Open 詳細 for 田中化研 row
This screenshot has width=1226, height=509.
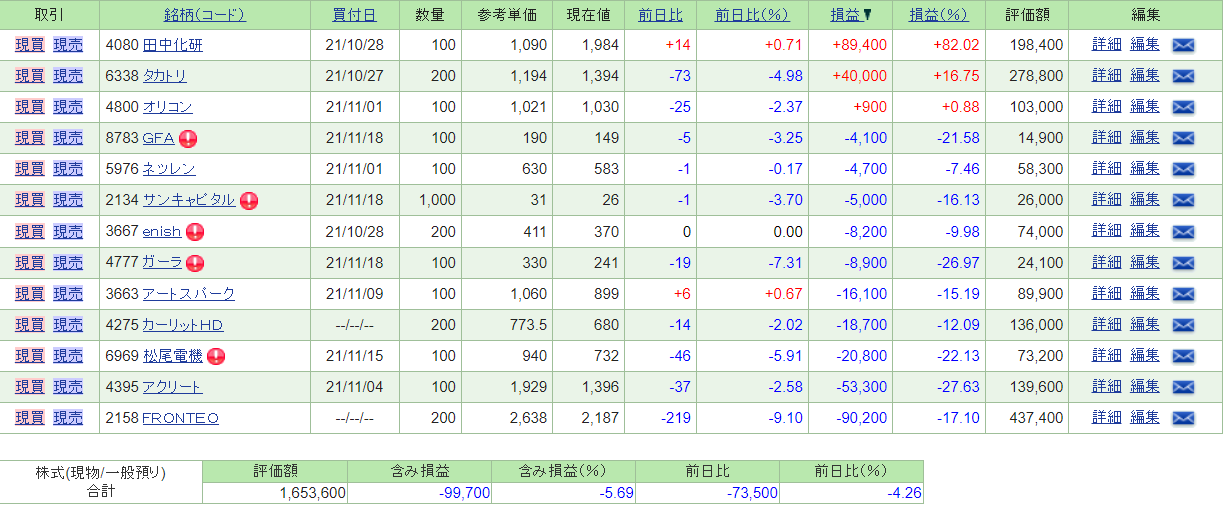pos(1107,45)
